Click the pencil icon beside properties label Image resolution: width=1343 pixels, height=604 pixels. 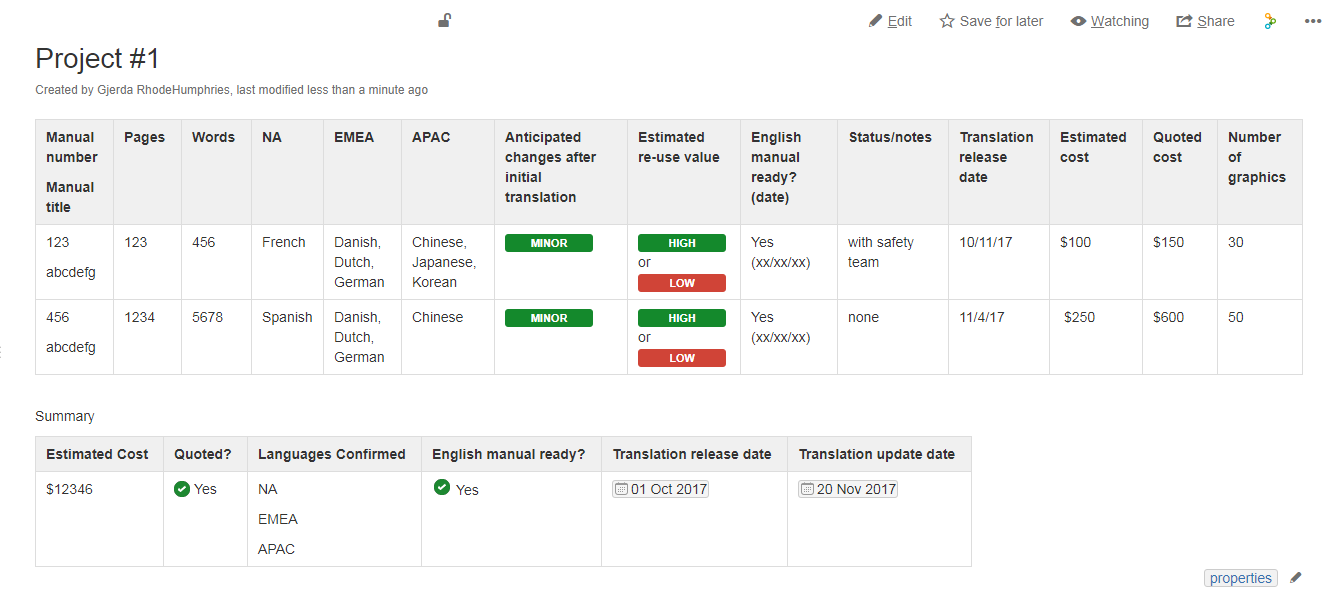[x=1296, y=578]
